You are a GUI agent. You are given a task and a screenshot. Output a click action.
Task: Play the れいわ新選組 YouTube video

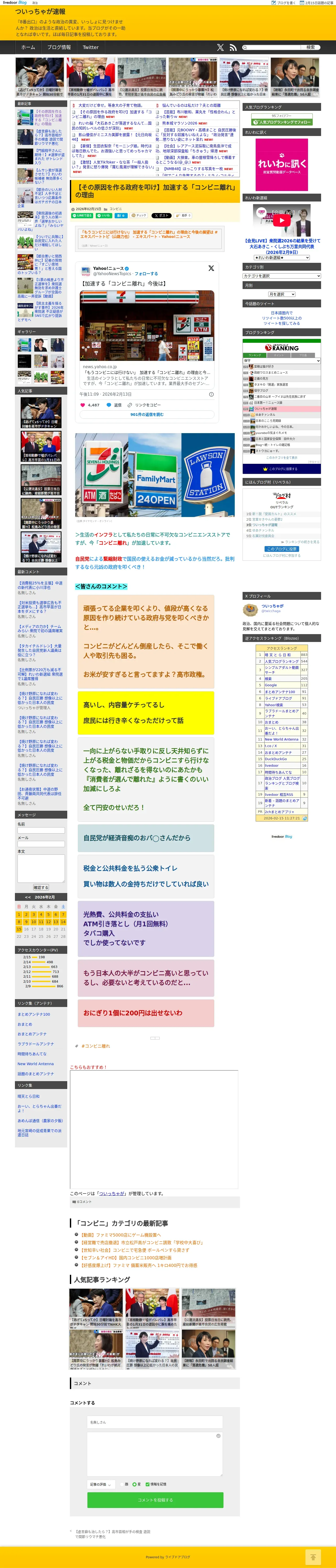(x=281, y=220)
